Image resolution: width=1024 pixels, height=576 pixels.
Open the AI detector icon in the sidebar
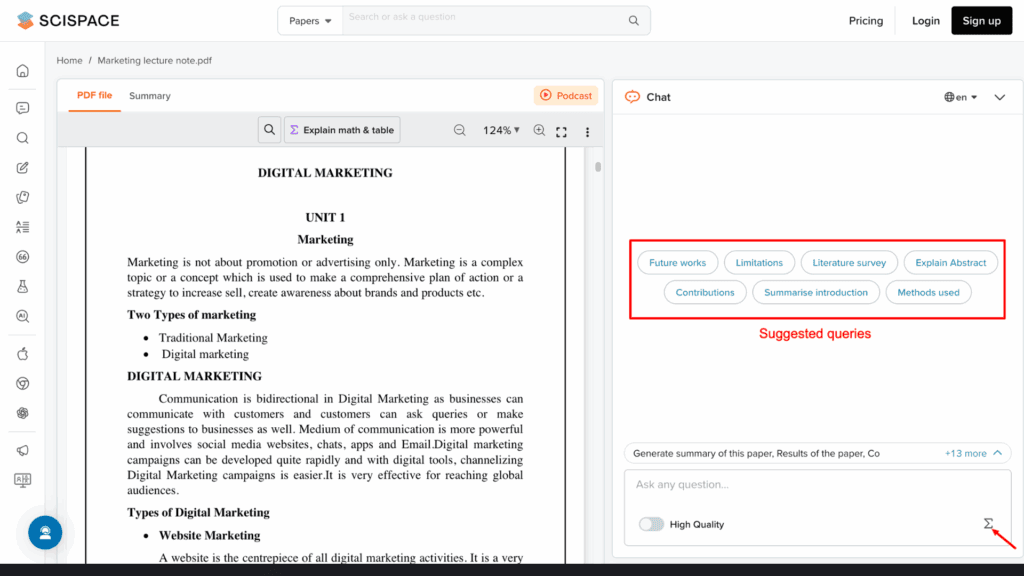(22, 317)
